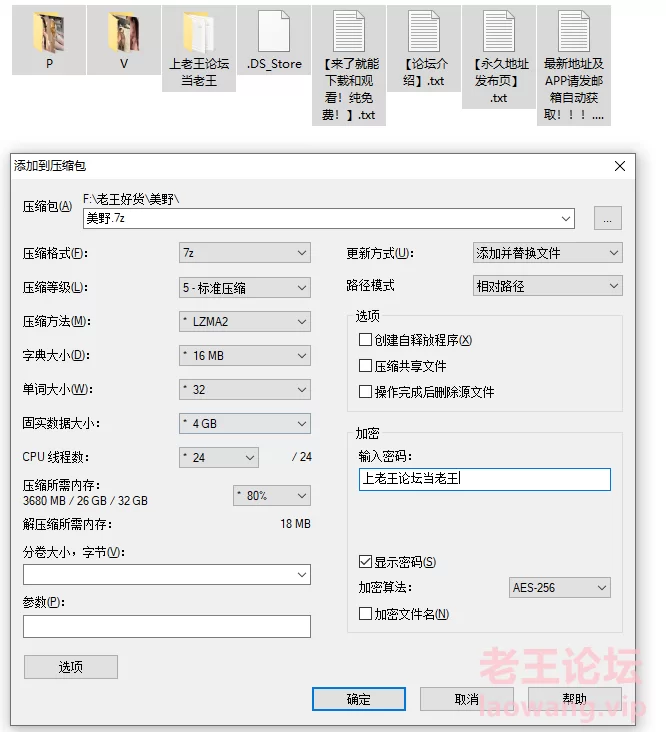
Task: Click the / 24 thread count text
Action: [x=302, y=457]
